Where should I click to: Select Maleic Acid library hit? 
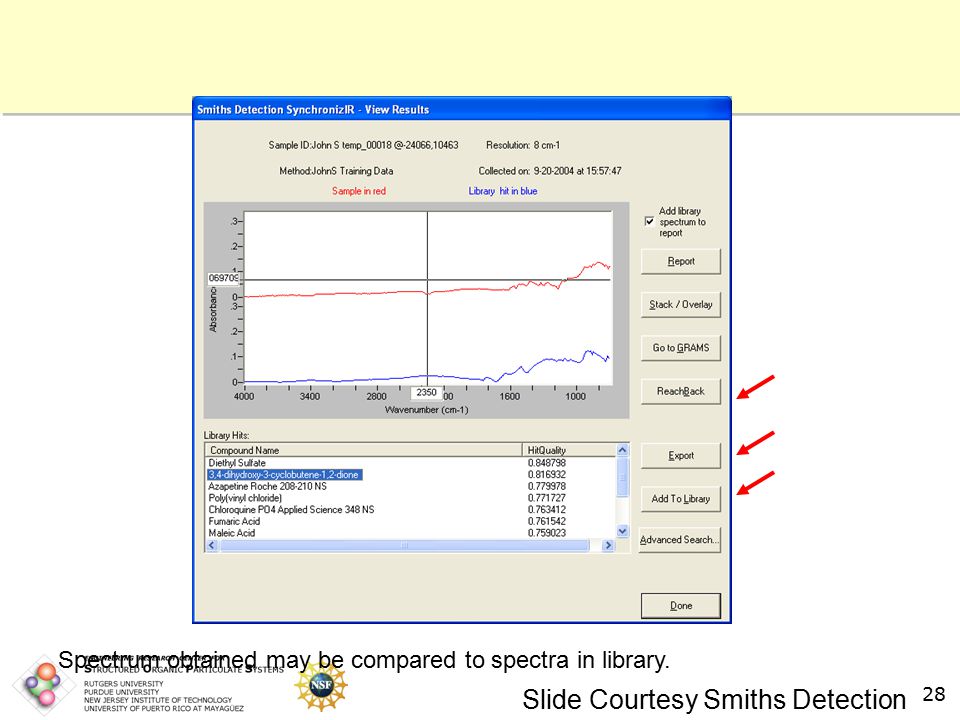click(410, 533)
